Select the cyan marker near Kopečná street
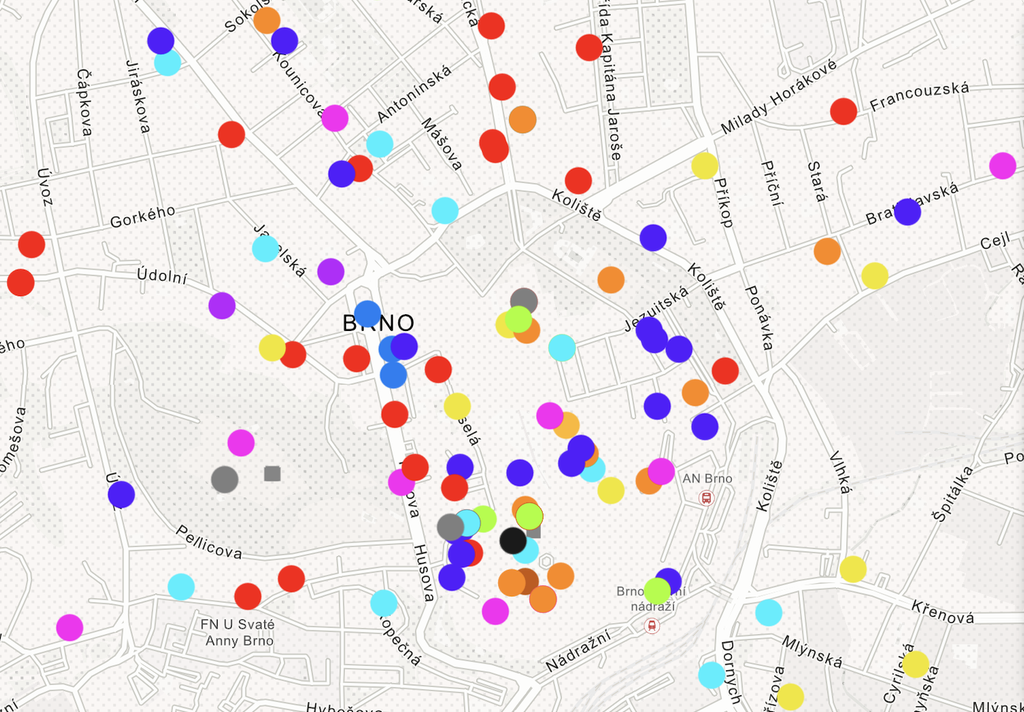Screen dimensions: 1024x712 coord(384,603)
